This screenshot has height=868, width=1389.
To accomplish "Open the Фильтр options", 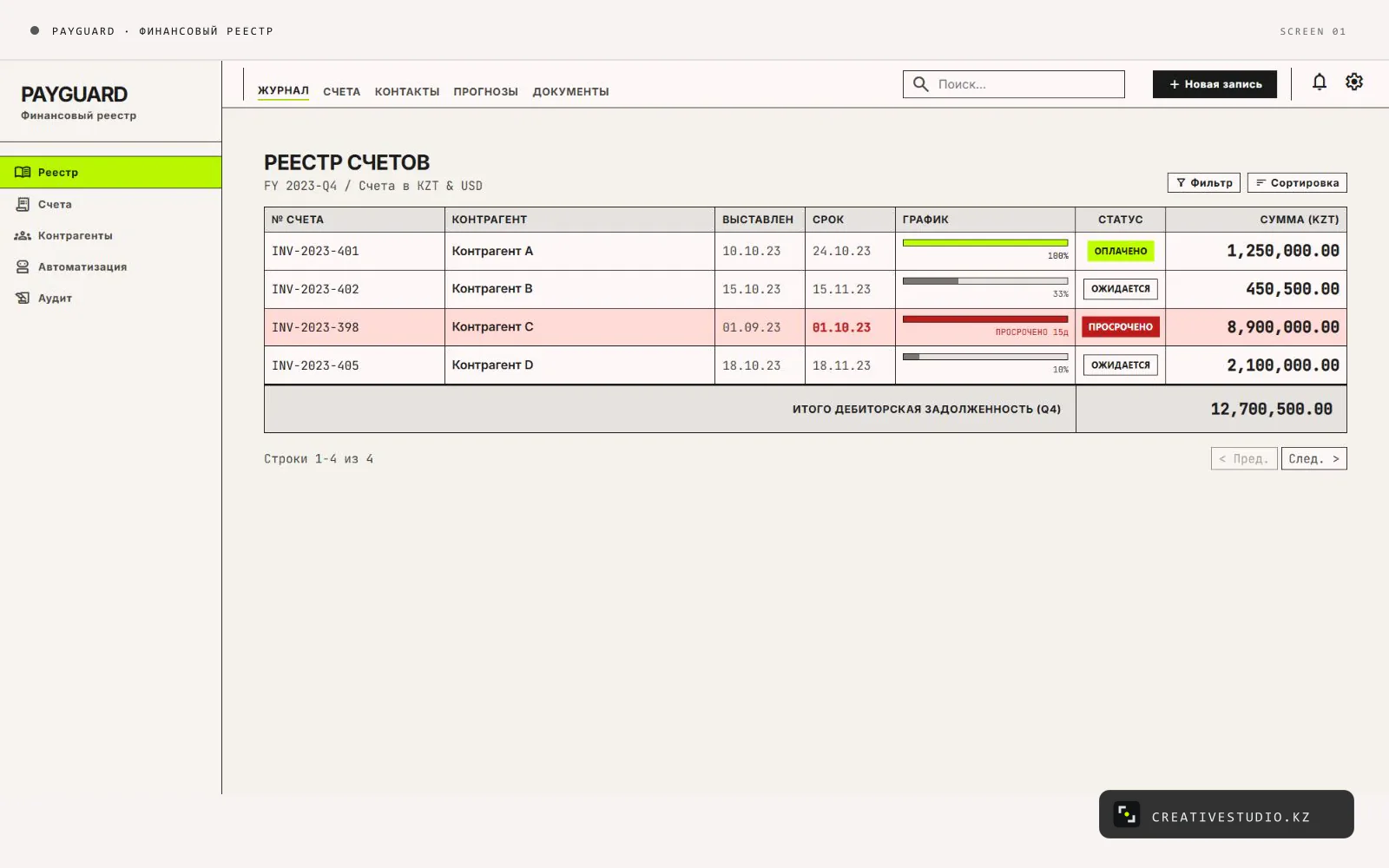I will coord(1204,182).
